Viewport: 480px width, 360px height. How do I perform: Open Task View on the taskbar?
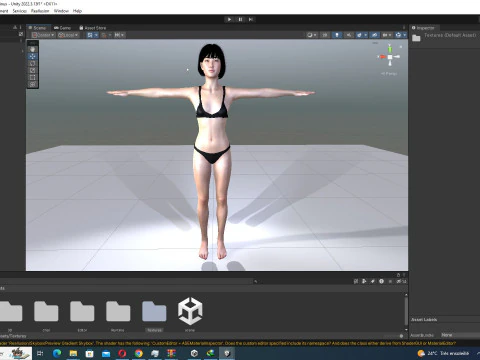[40, 353]
